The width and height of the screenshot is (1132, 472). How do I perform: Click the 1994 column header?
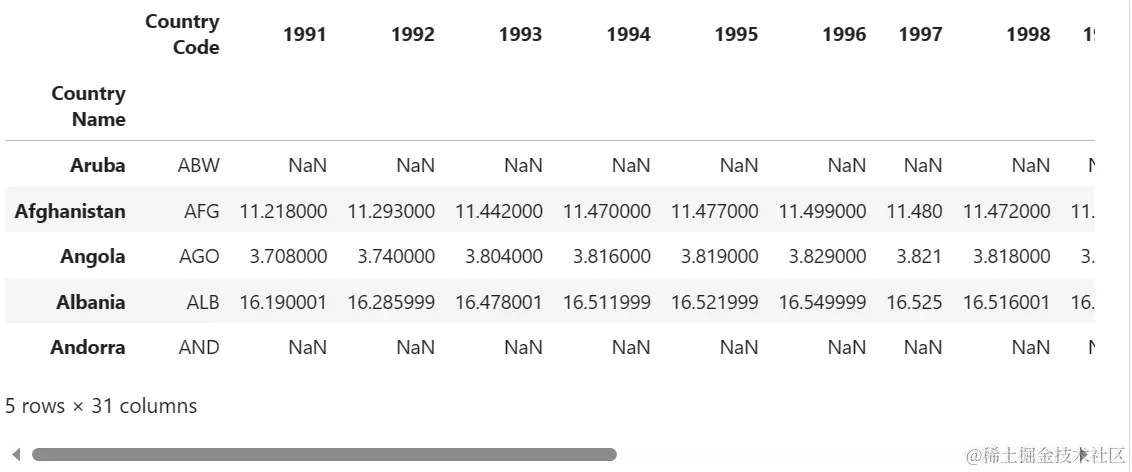[x=628, y=35]
